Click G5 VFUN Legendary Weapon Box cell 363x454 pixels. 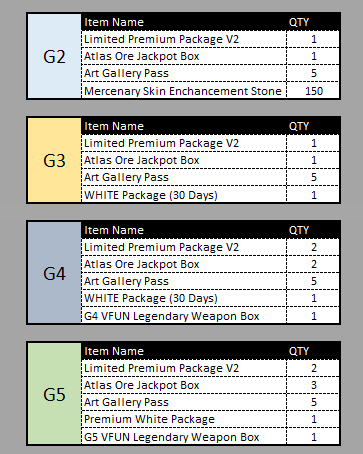184,436
